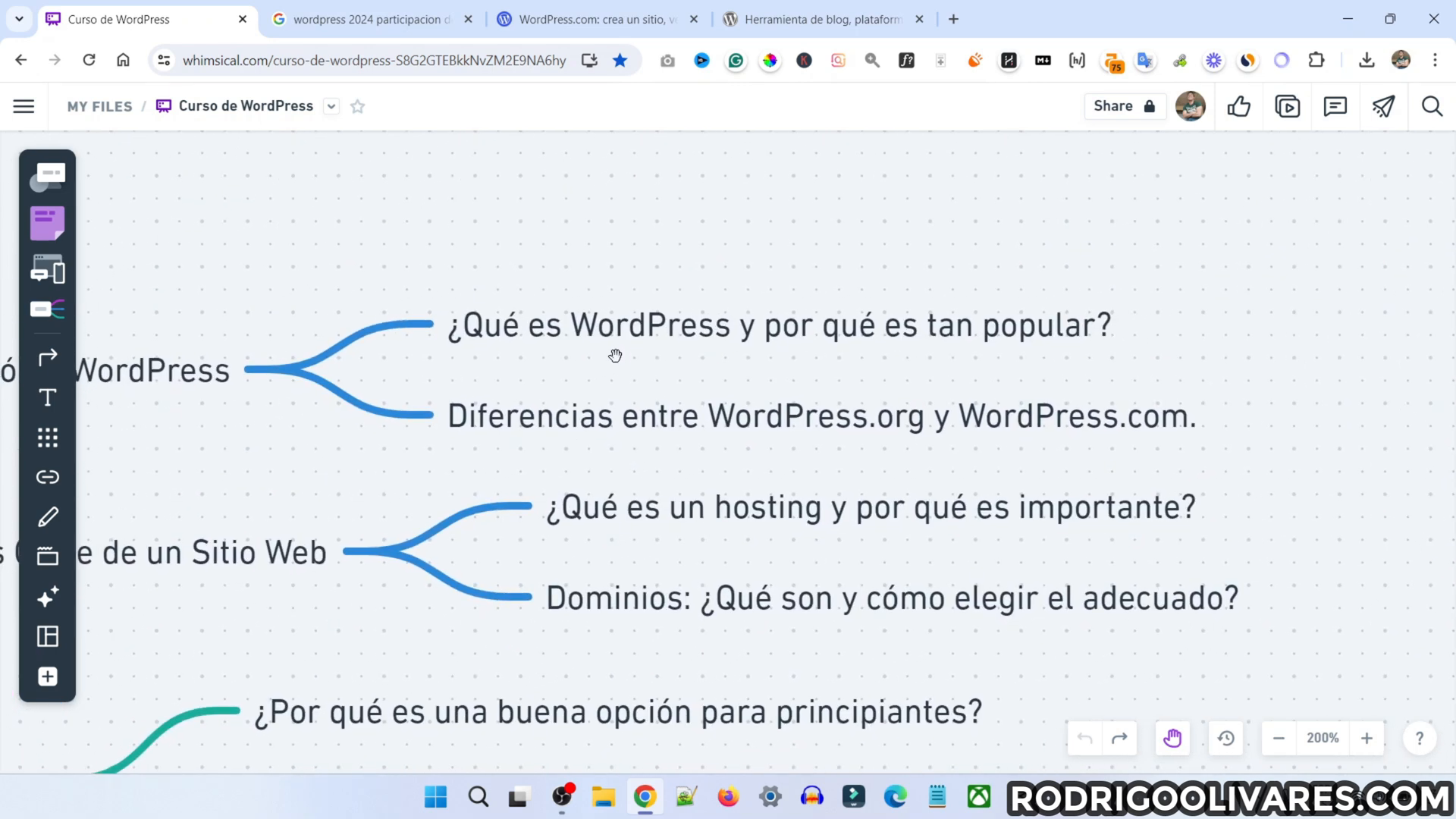Open the help question mark button

1420,738
